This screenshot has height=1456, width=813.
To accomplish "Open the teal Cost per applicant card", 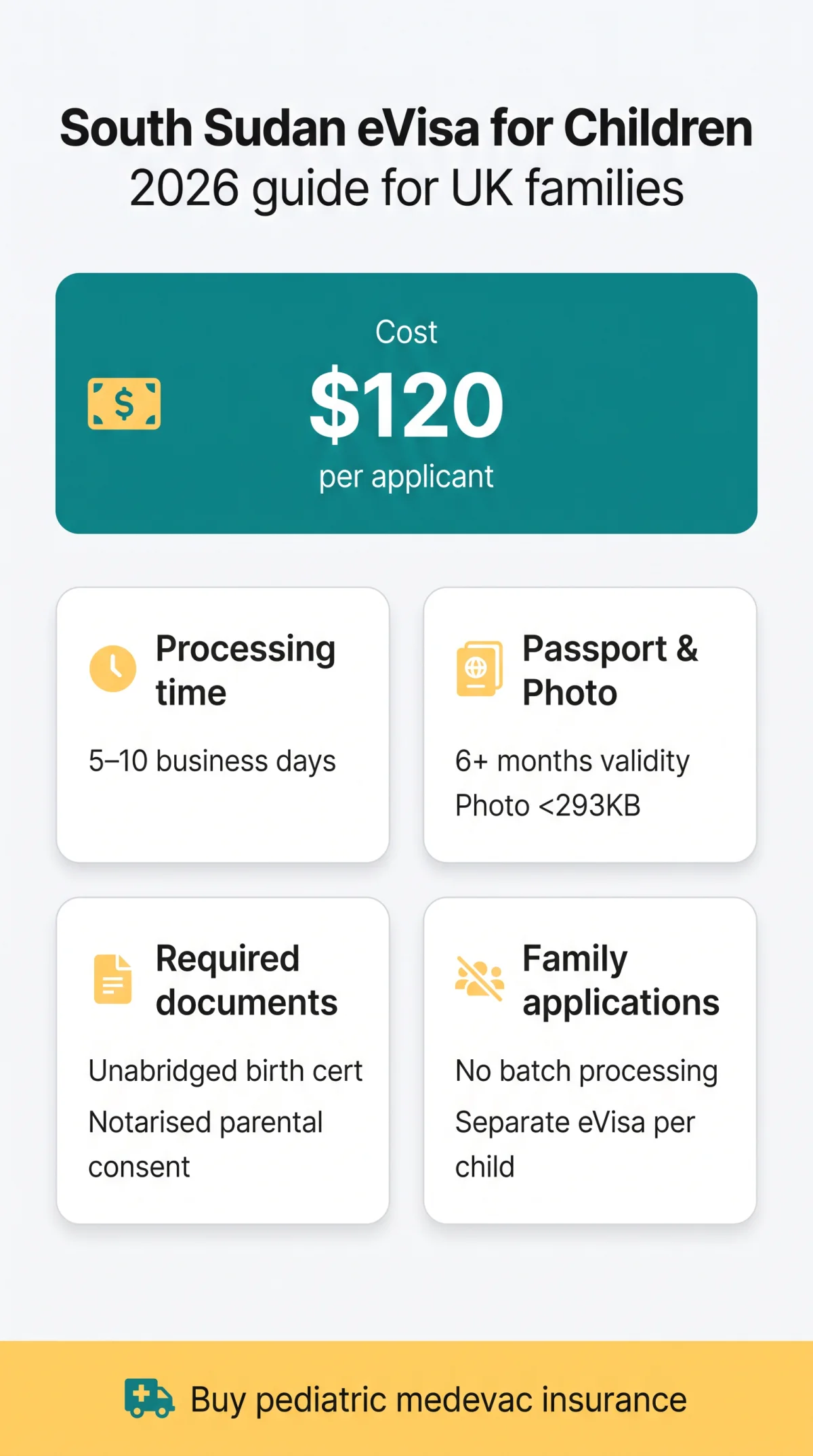I will (406, 403).
